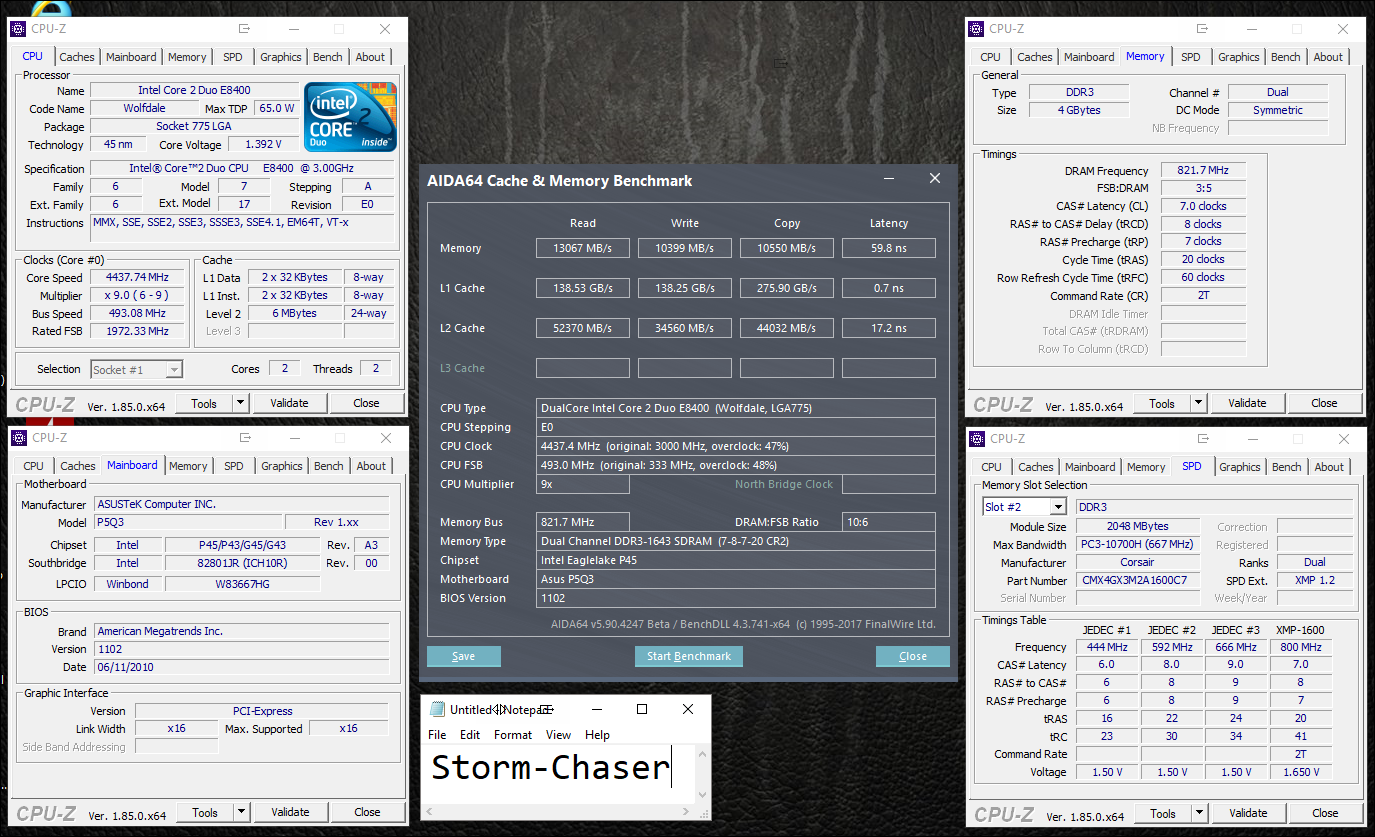Click the Notepad icon in the Untitled window title bar
The width and height of the screenshot is (1375, 837).
[x=437, y=709]
